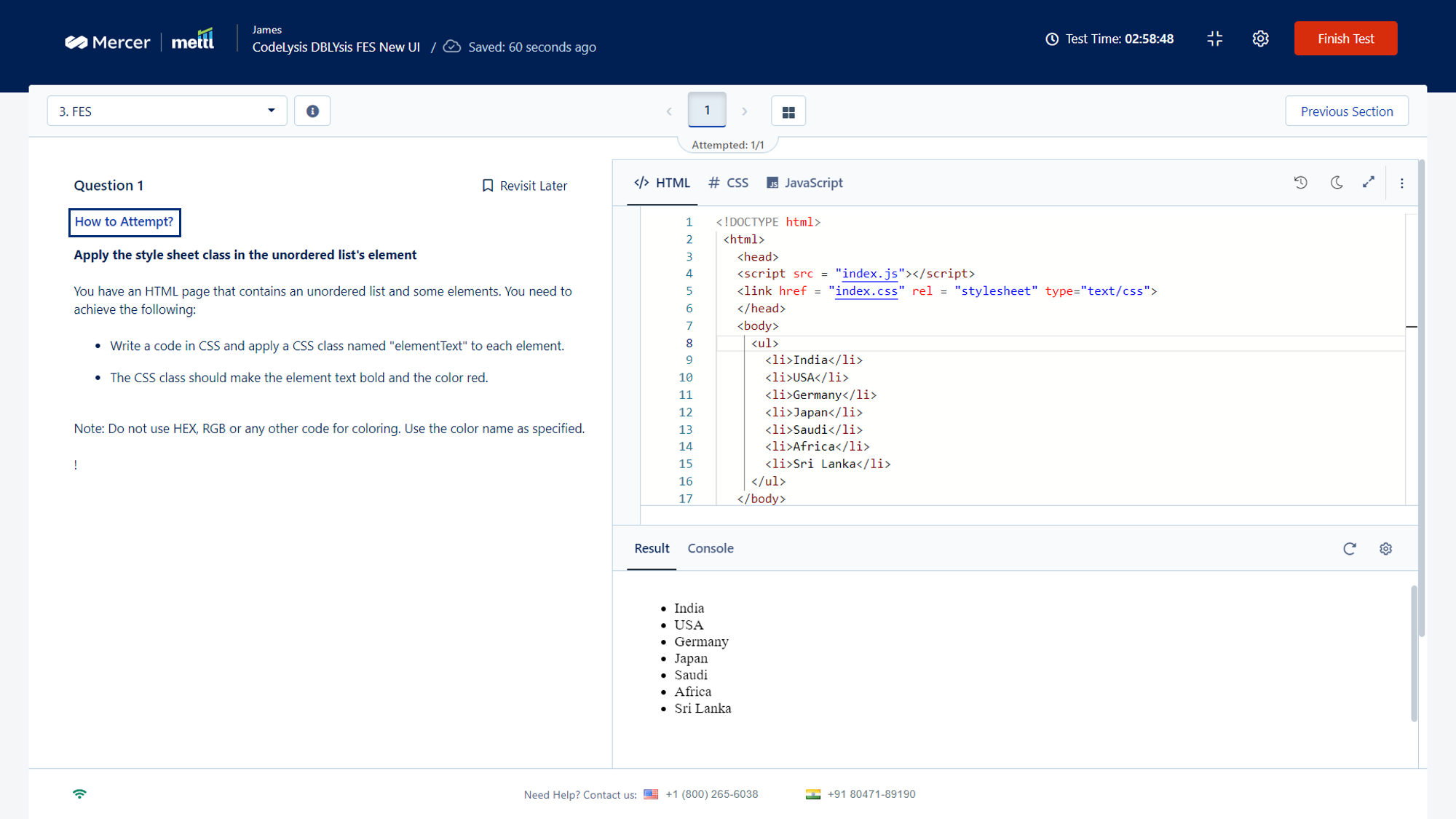Open test settings gear in header
Screen dimensions: 1456x819
[1261, 39]
